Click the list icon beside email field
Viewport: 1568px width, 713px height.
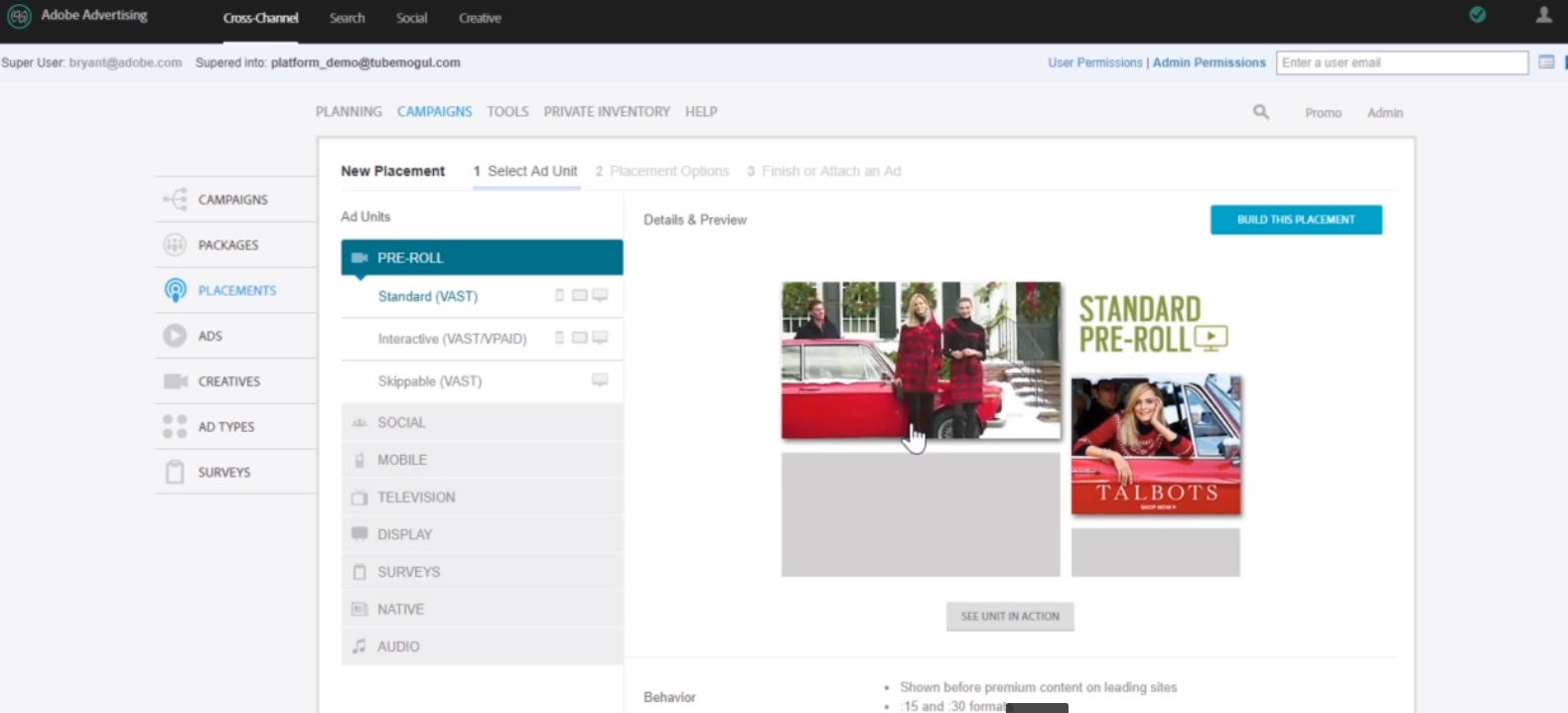click(1546, 62)
